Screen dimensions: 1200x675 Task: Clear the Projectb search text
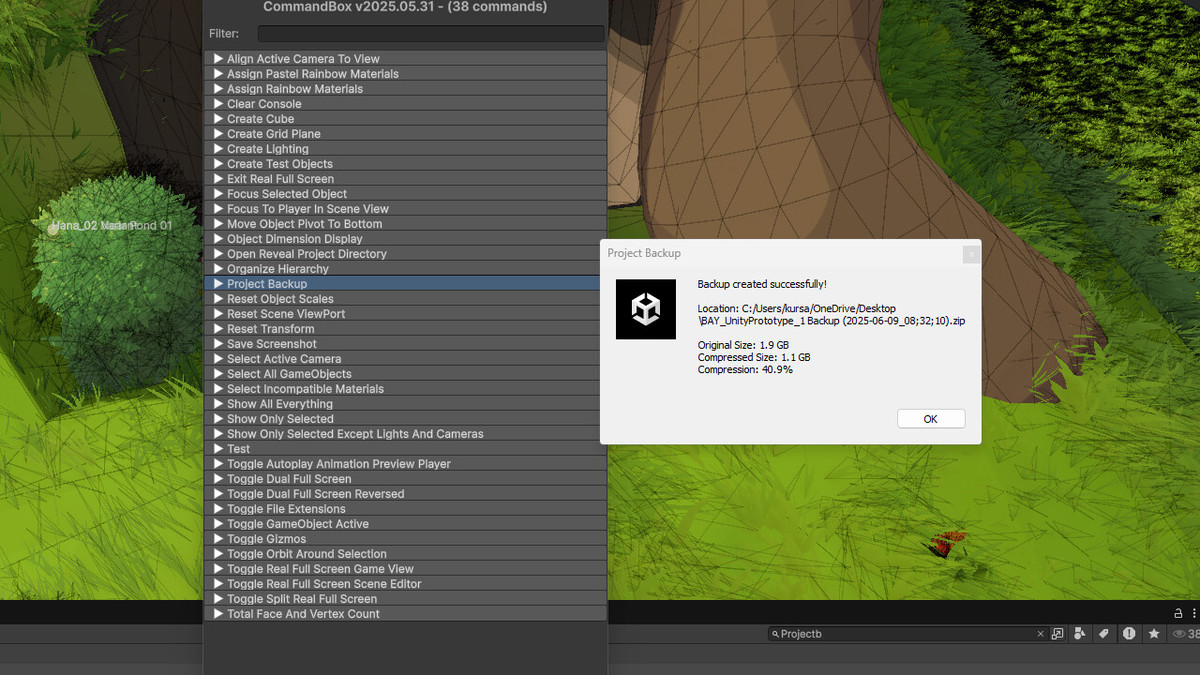1040,634
